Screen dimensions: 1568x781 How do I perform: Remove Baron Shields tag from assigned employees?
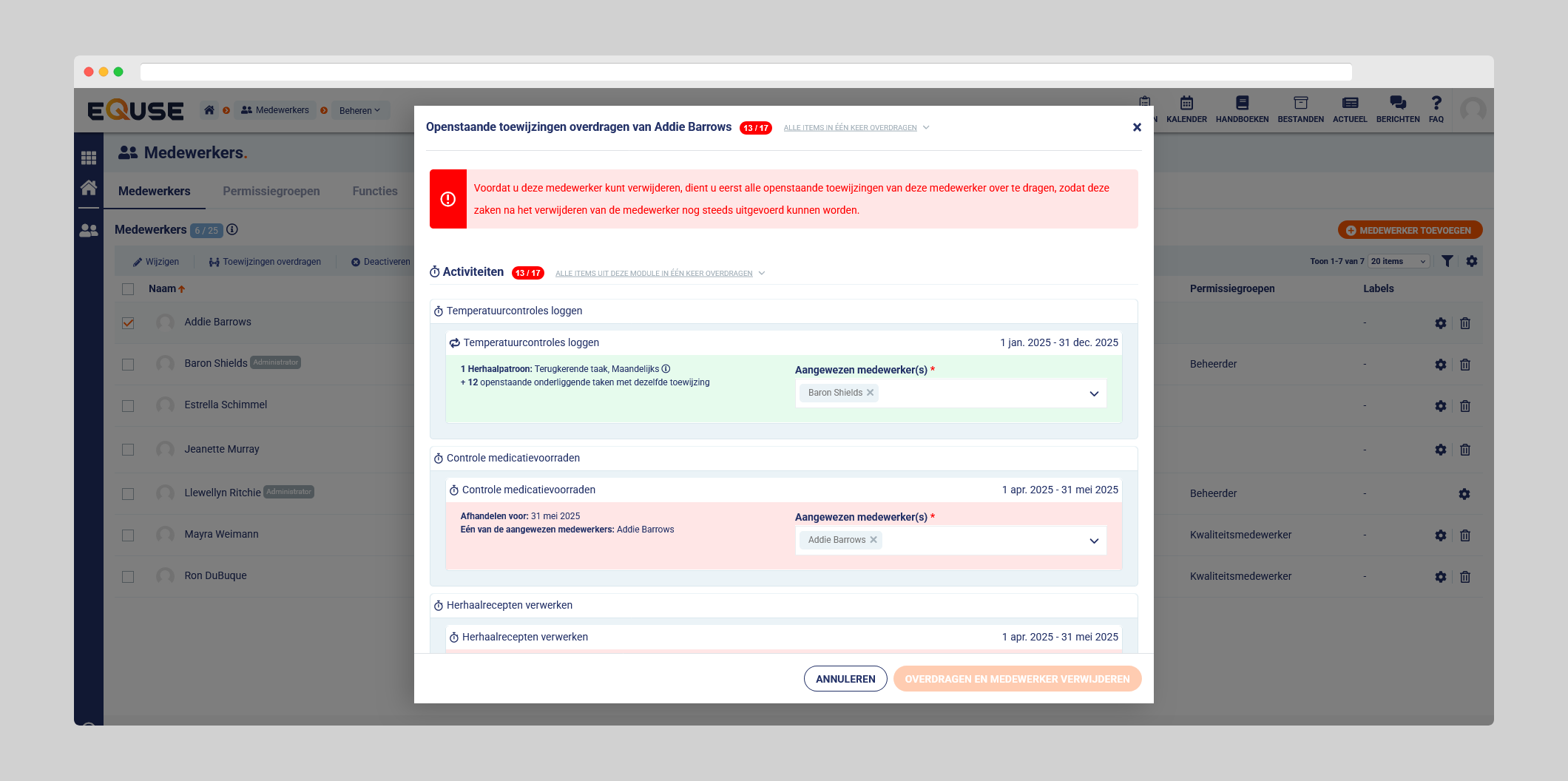pos(871,393)
